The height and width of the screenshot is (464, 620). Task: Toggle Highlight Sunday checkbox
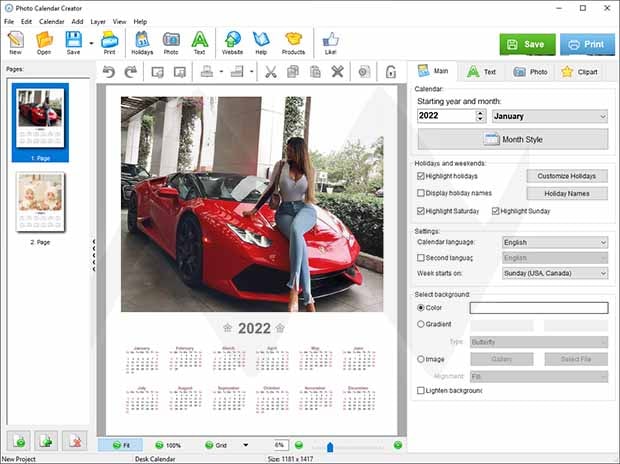495,211
